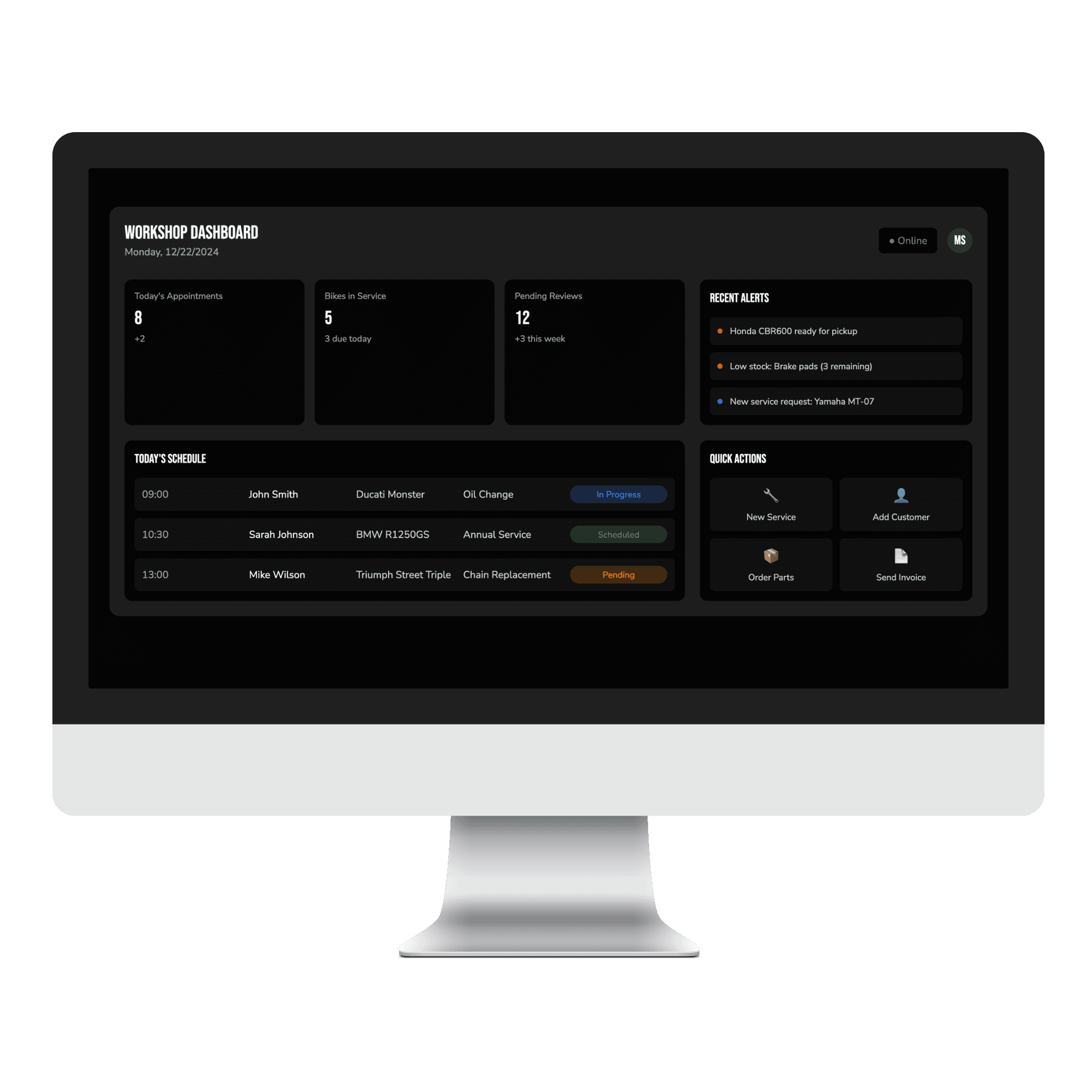Toggle the In Progress status for John Smith

pos(619,493)
